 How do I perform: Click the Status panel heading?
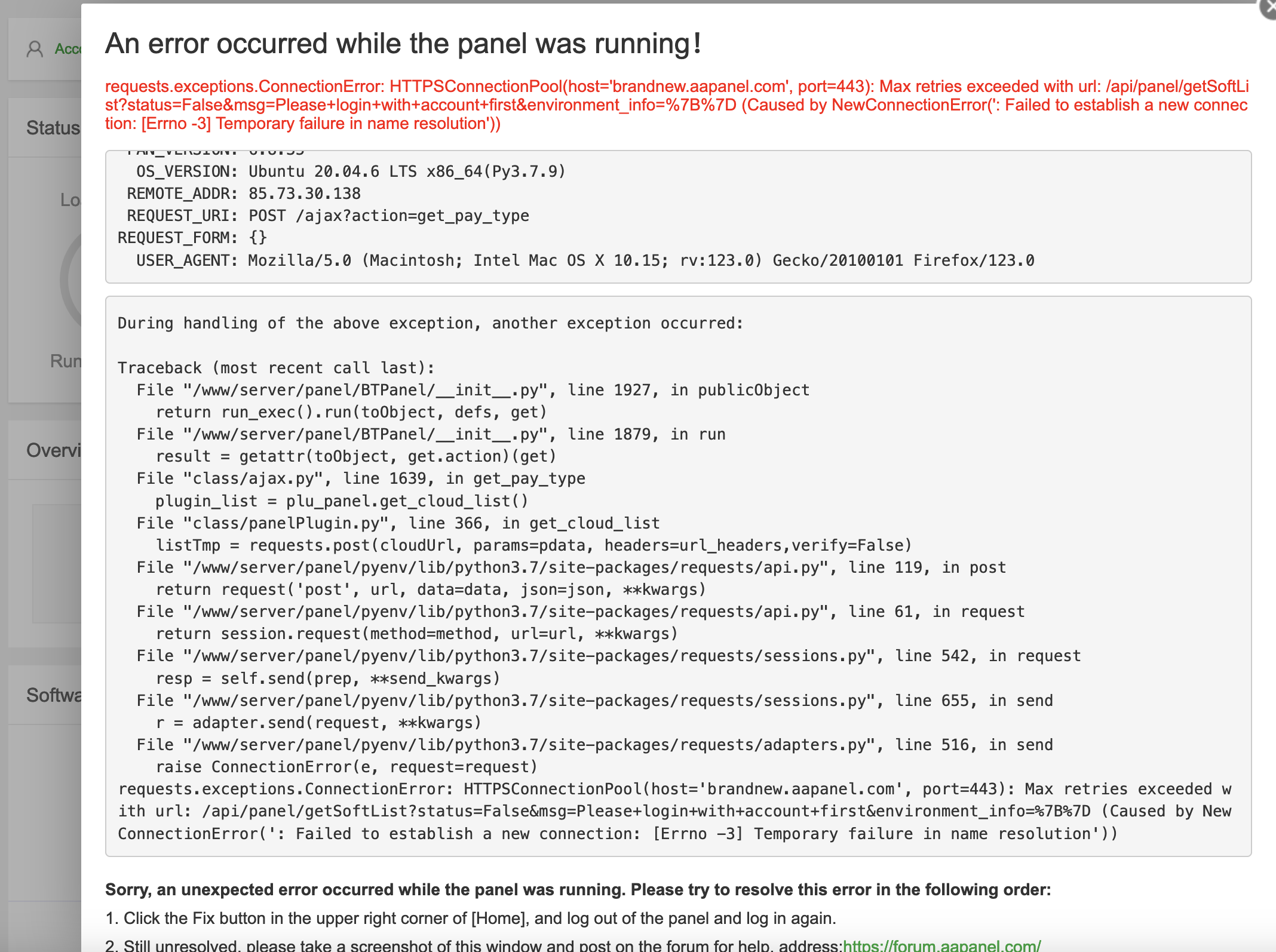[x=53, y=128]
